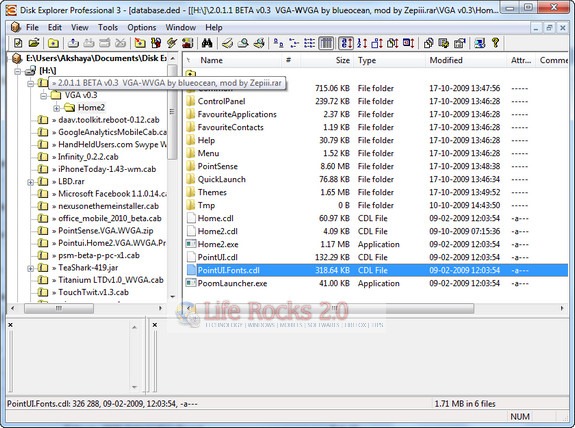Collapse the [H:\] drive node
This screenshot has height=428, width=575.
tap(17, 71)
